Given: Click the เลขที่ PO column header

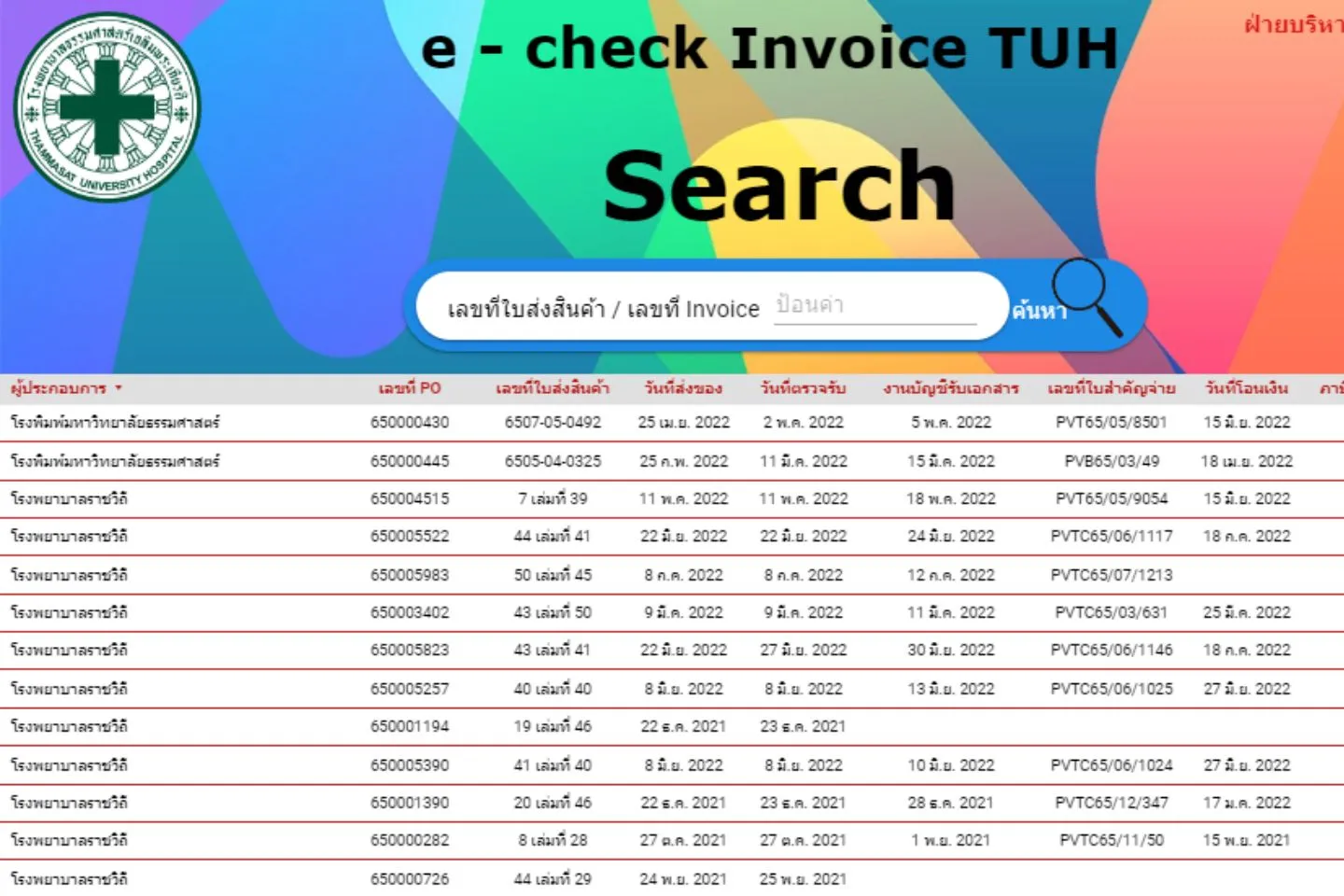Looking at the screenshot, I should 410,388.
